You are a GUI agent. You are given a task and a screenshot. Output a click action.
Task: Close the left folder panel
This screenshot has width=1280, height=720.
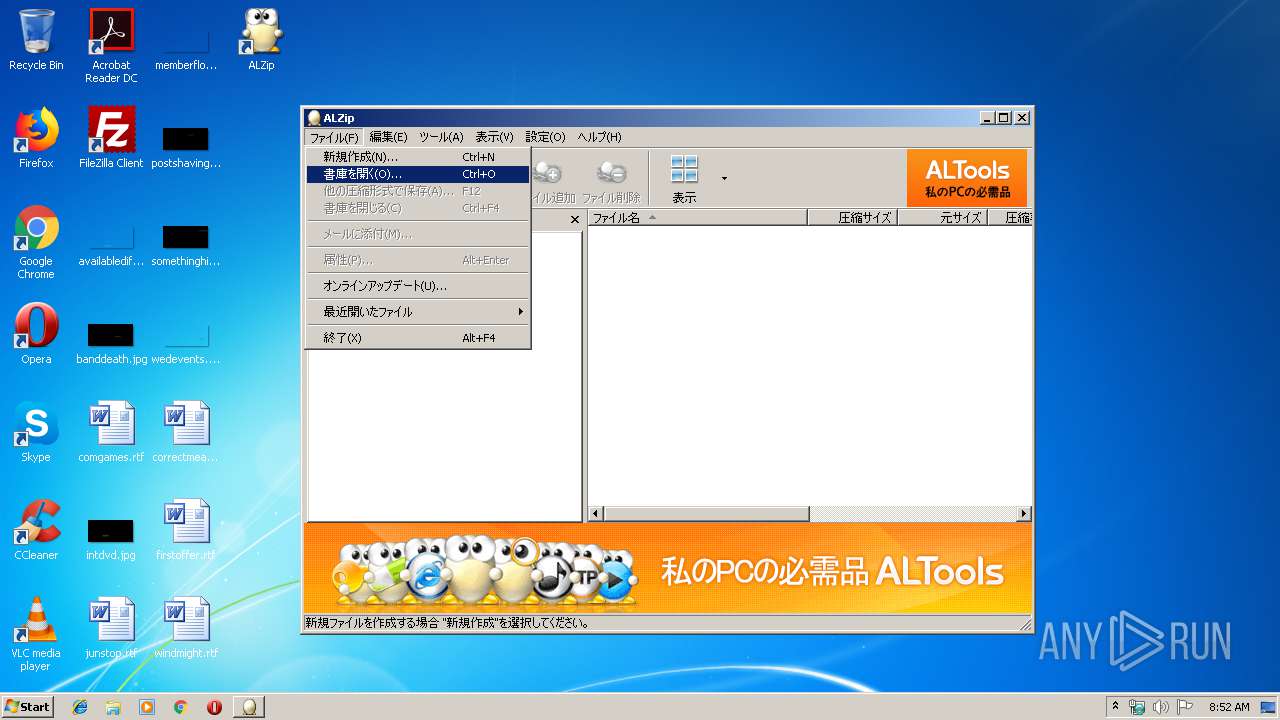(x=575, y=220)
